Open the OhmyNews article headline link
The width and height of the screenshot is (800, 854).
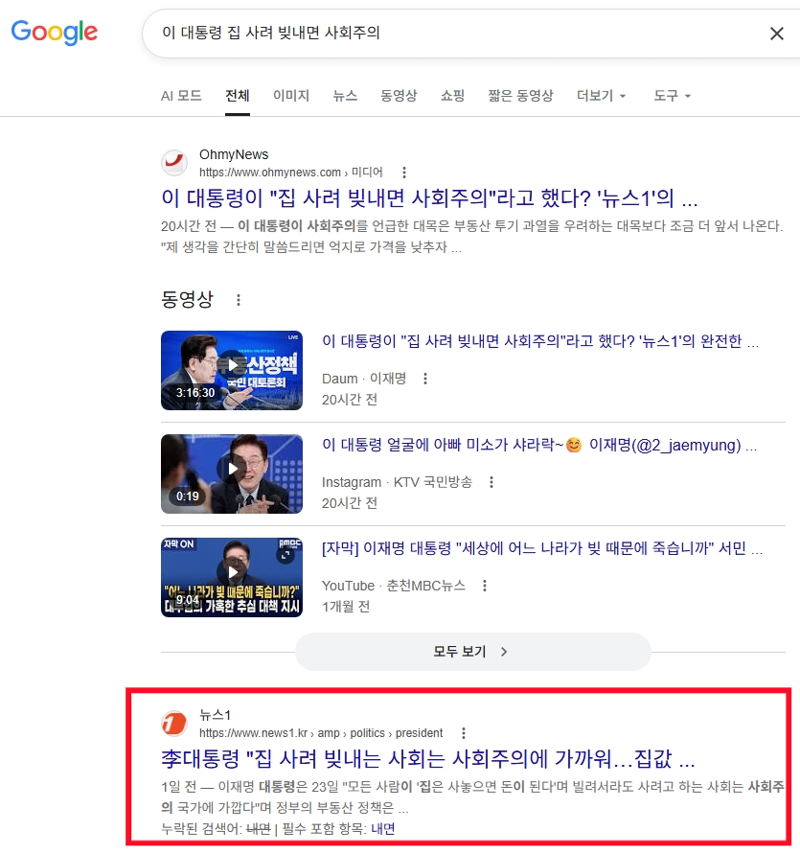(x=429, y=198)
